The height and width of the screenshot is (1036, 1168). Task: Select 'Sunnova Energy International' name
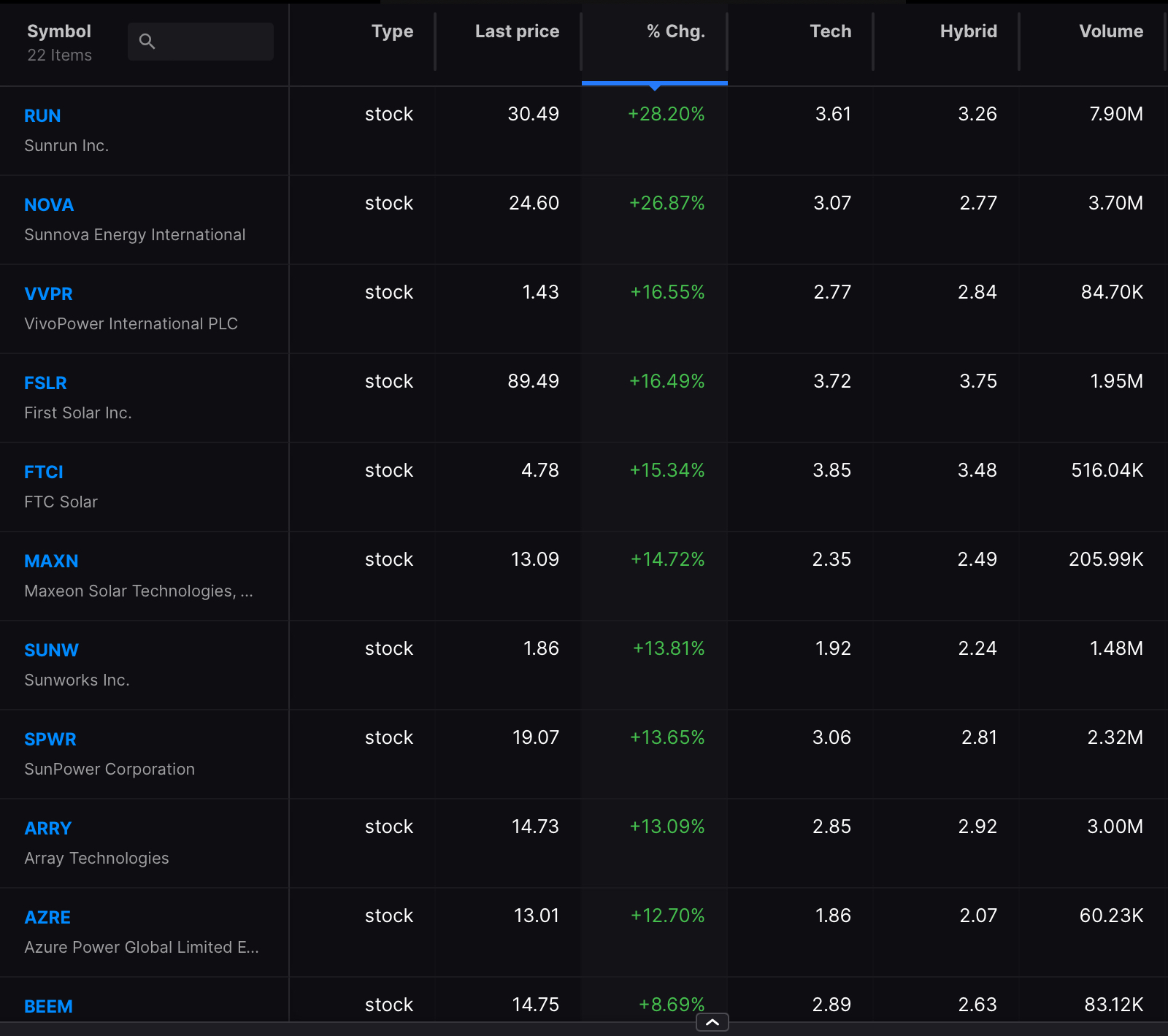click(135, 235)
